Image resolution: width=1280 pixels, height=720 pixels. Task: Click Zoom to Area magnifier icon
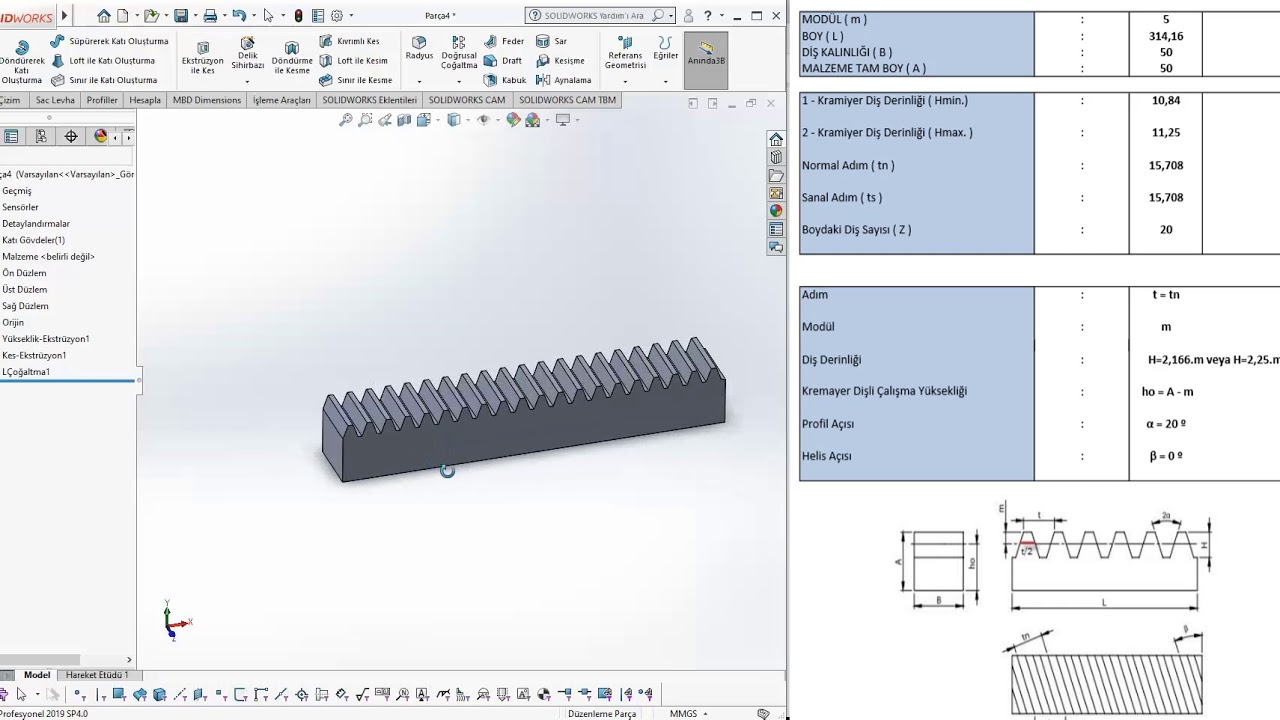(x=365, y=120)
